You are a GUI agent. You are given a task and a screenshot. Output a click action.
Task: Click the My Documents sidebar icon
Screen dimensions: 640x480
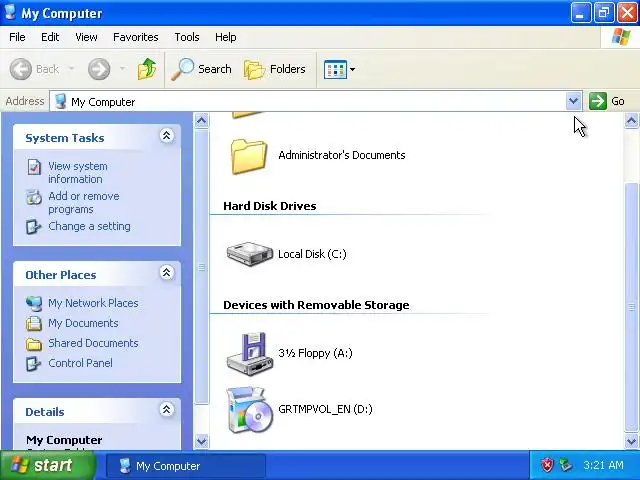[x=34, y=323]
